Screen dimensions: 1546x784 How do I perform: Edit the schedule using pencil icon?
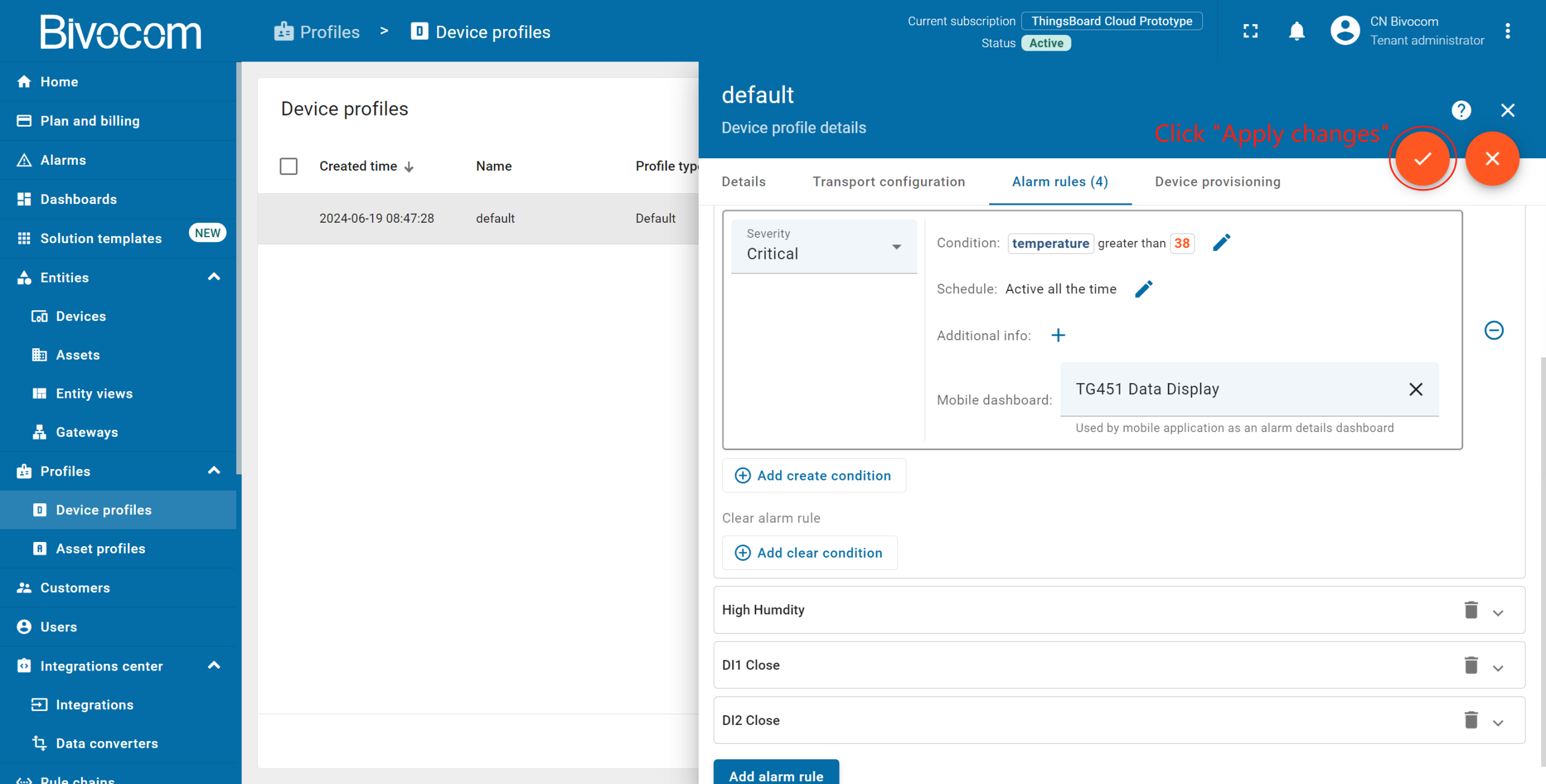(1143, 289)
